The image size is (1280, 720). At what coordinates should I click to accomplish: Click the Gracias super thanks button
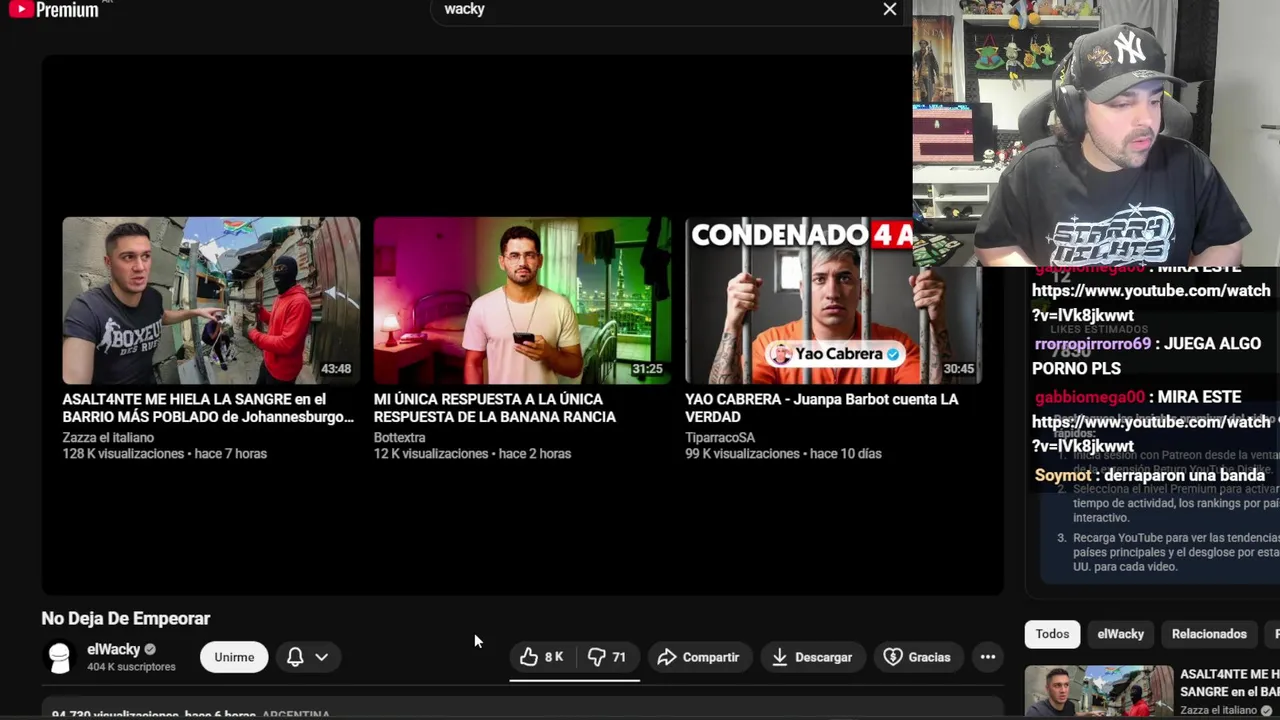tap(917, 657)
